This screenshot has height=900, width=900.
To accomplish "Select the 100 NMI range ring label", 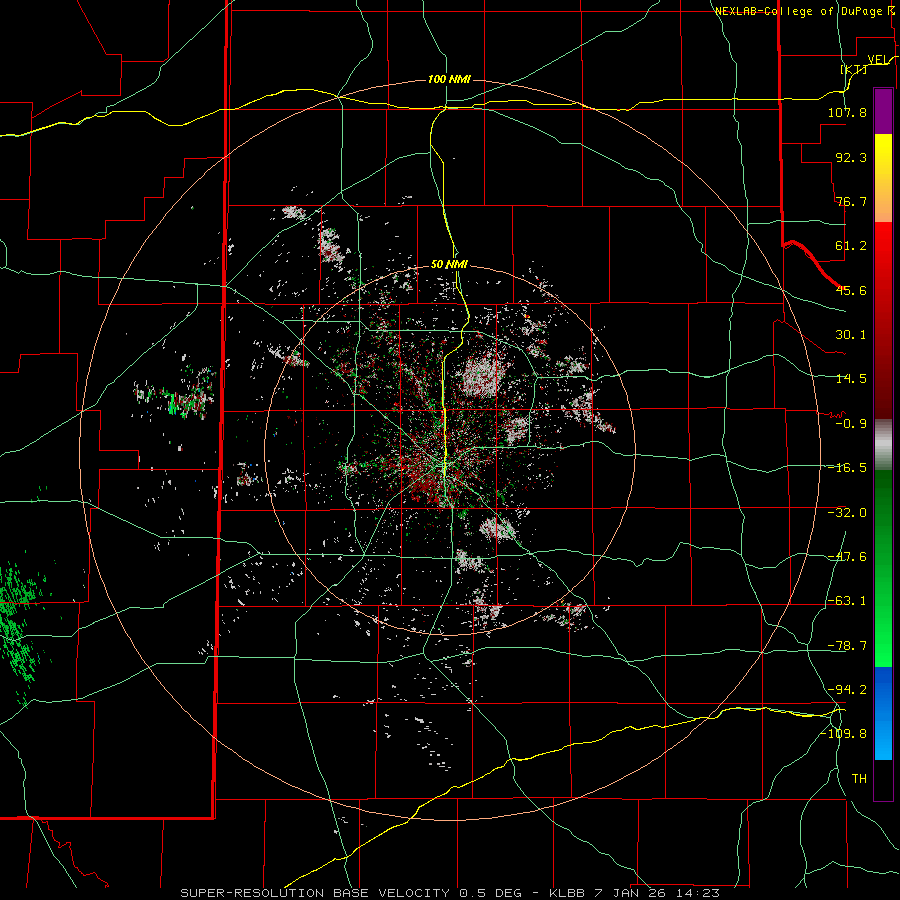I will (449, 79).
